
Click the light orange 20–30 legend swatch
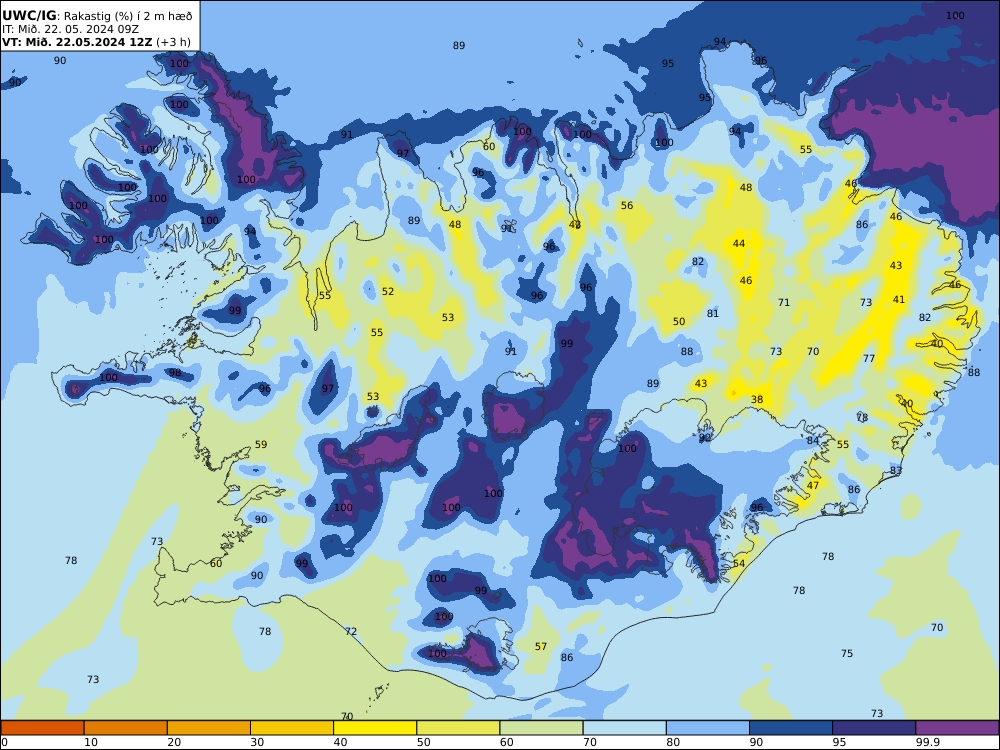point(209,728)
